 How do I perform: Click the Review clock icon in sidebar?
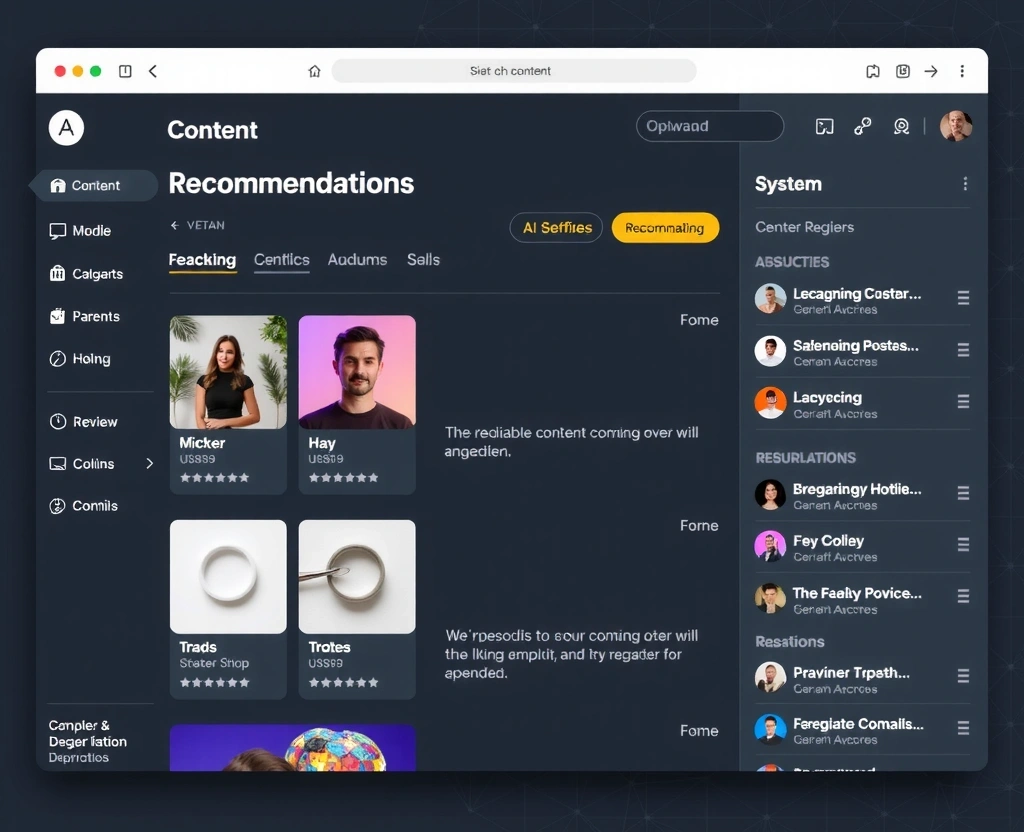pos(62,421)
